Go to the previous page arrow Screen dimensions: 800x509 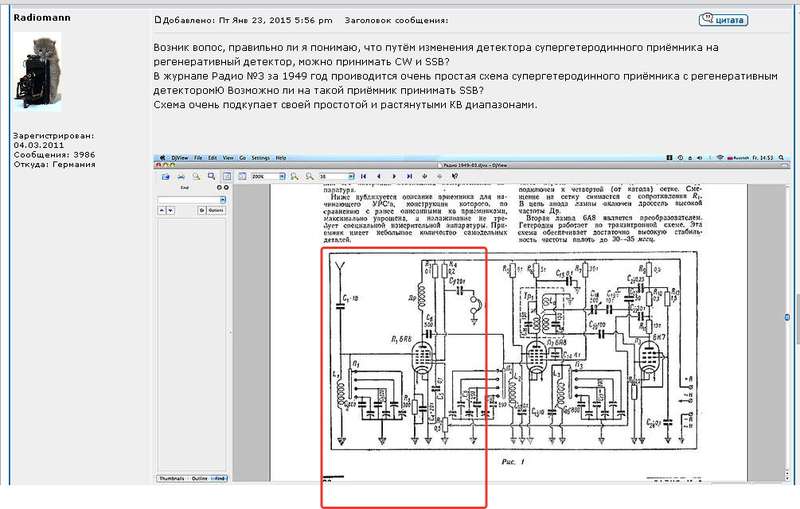point(376,176)
